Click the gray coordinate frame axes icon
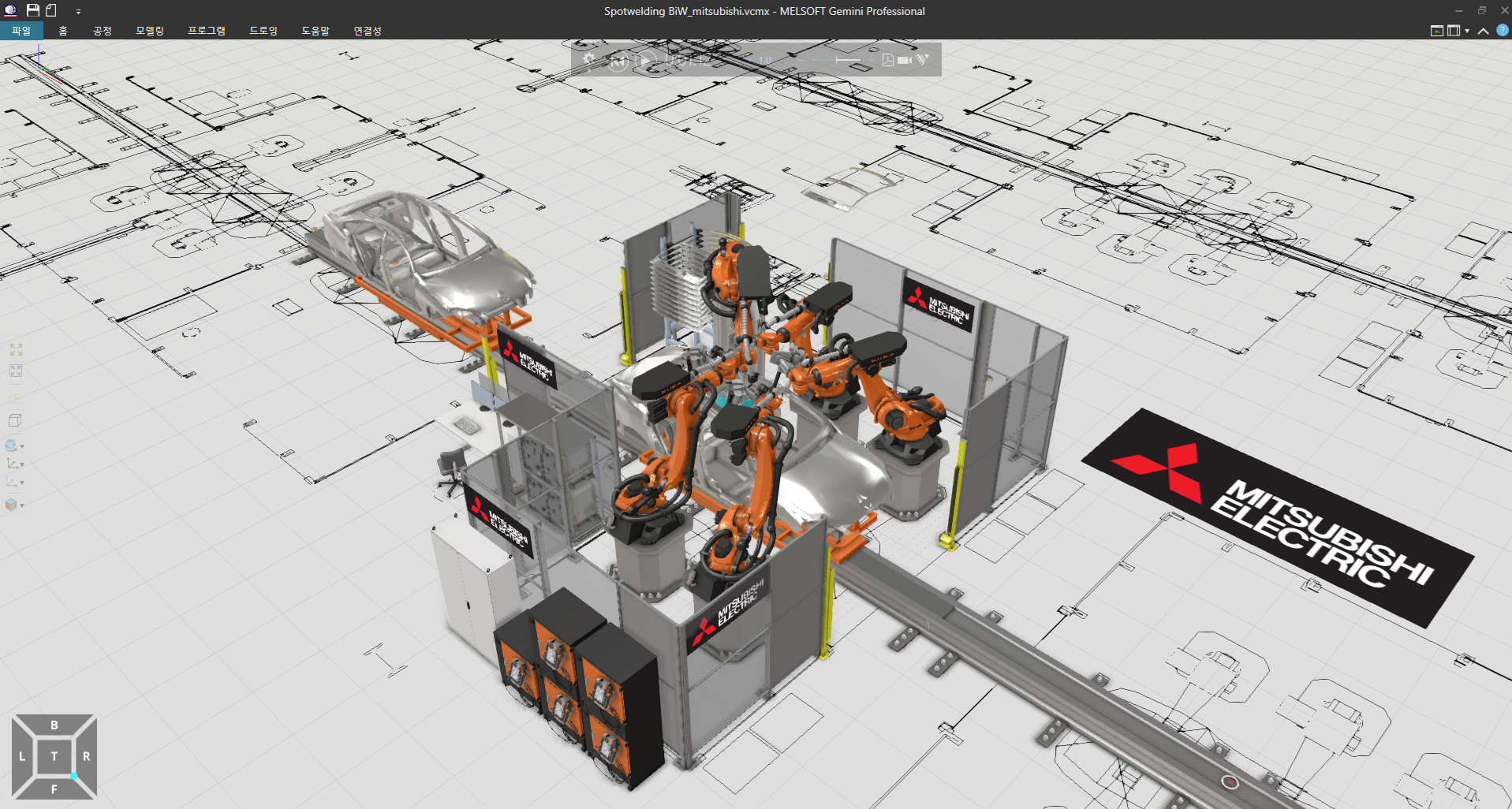Screen dimensions: 1512x809 click(x=12, y=464)
